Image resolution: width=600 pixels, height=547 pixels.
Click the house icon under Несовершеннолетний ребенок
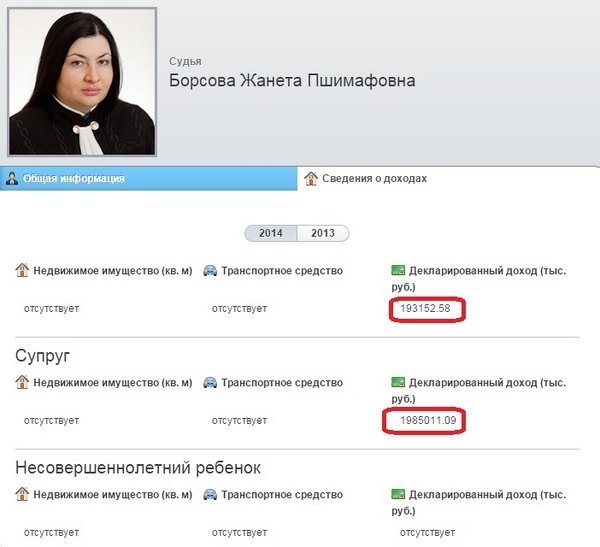point(22,494)
